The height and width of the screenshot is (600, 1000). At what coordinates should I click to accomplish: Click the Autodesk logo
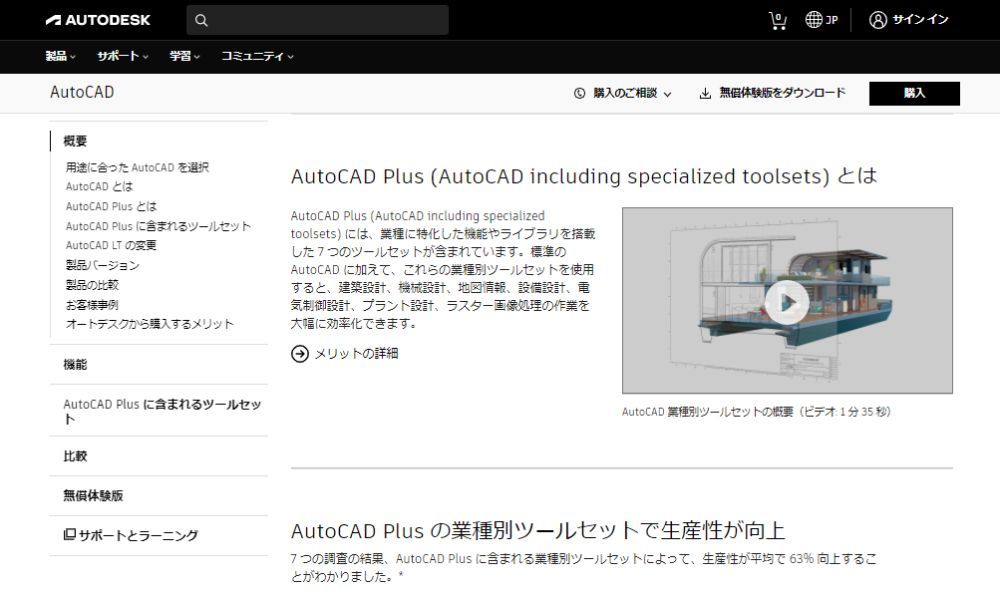tap(98, 20)
